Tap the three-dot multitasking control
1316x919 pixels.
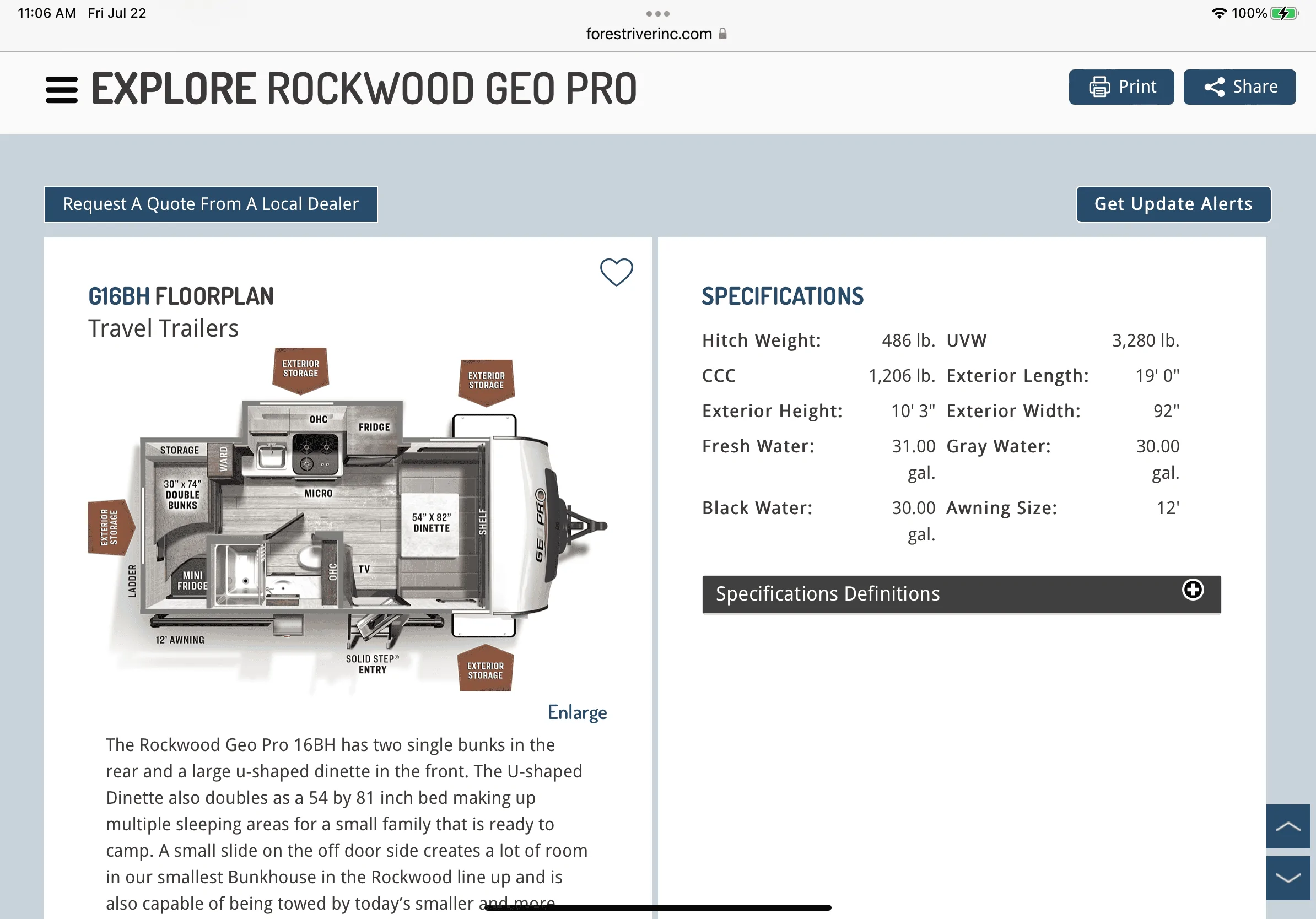[657, 13]
